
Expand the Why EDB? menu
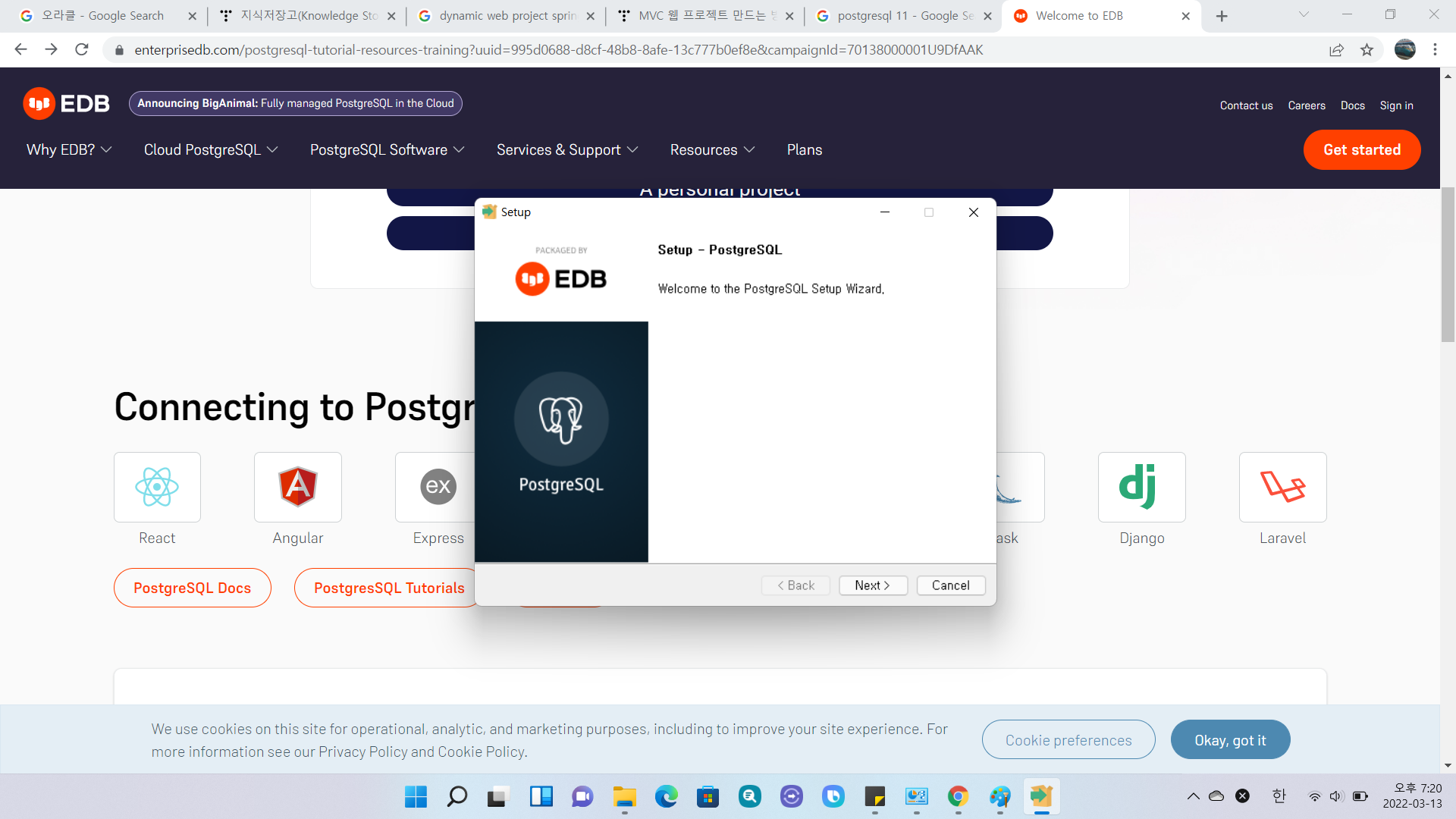tap(69, 150)
